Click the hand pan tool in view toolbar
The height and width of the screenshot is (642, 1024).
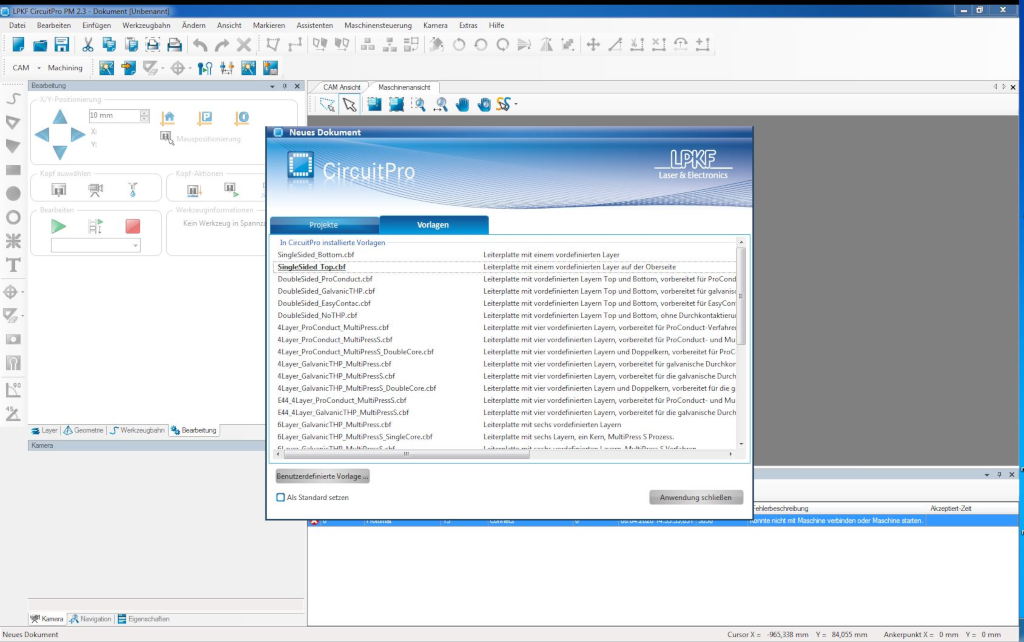tap(462, 104)
